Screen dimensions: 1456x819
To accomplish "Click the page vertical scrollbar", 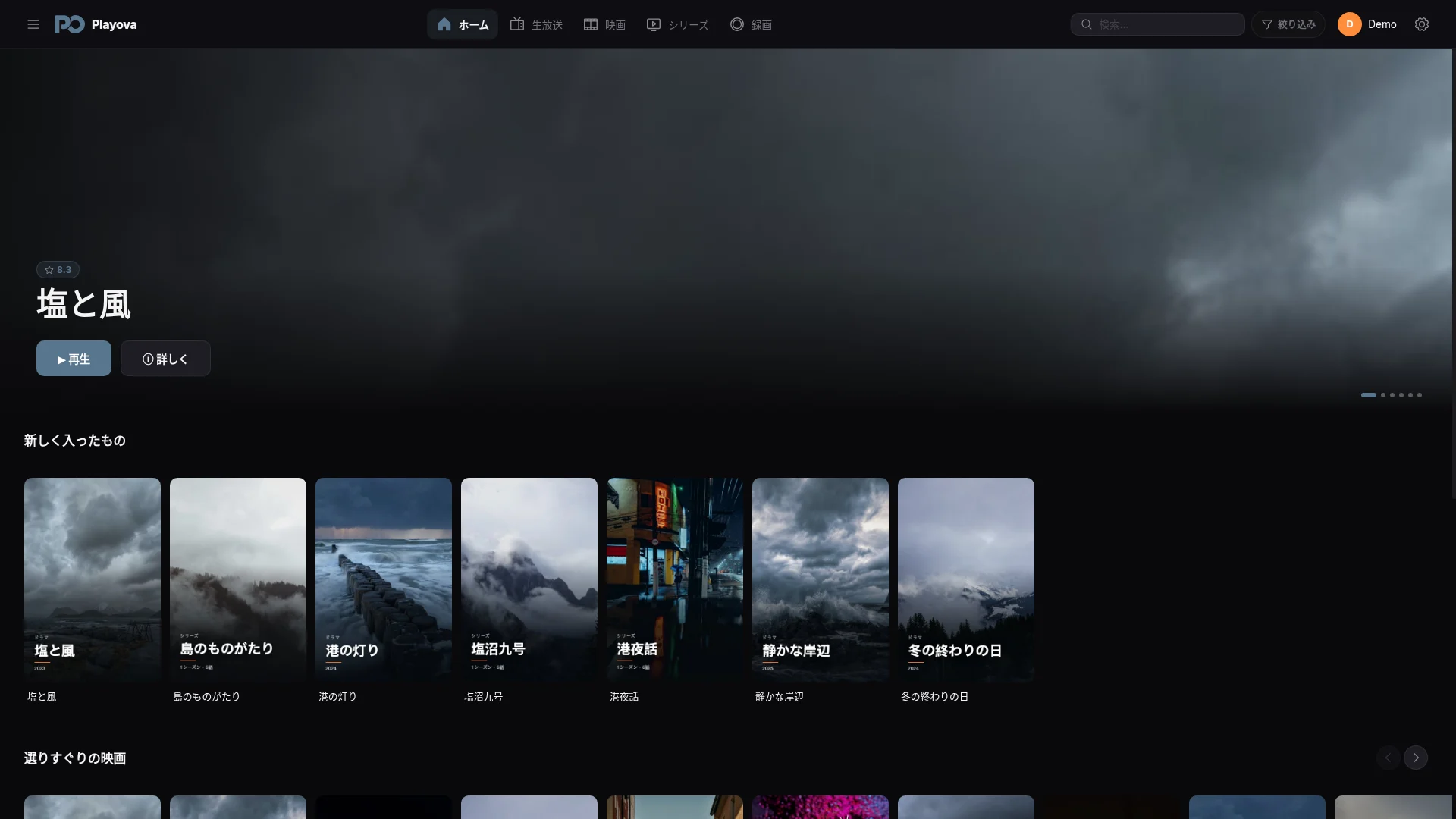I will tap(1453, 273).
